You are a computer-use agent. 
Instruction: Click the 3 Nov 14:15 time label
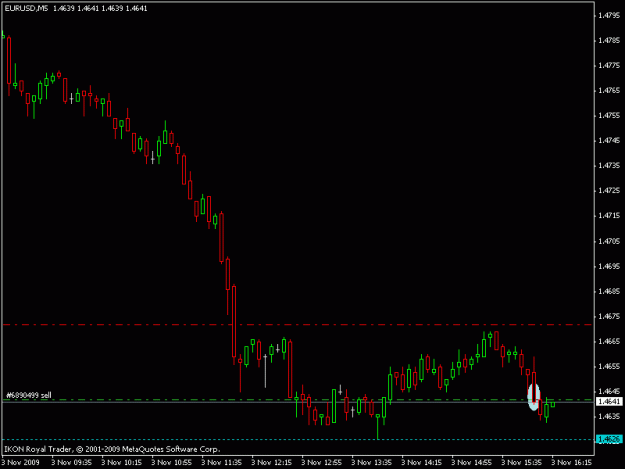pos(421,462)
